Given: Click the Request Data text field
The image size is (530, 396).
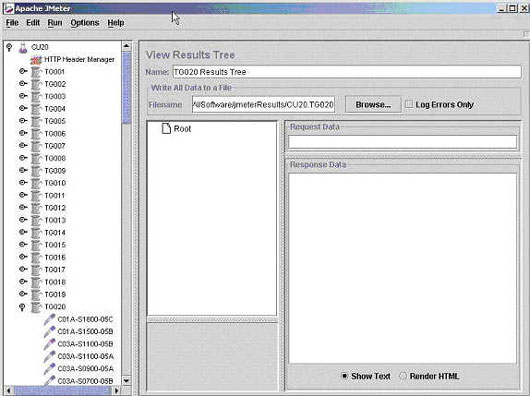Looking at the screenshot, I should [x=403, y=142].
